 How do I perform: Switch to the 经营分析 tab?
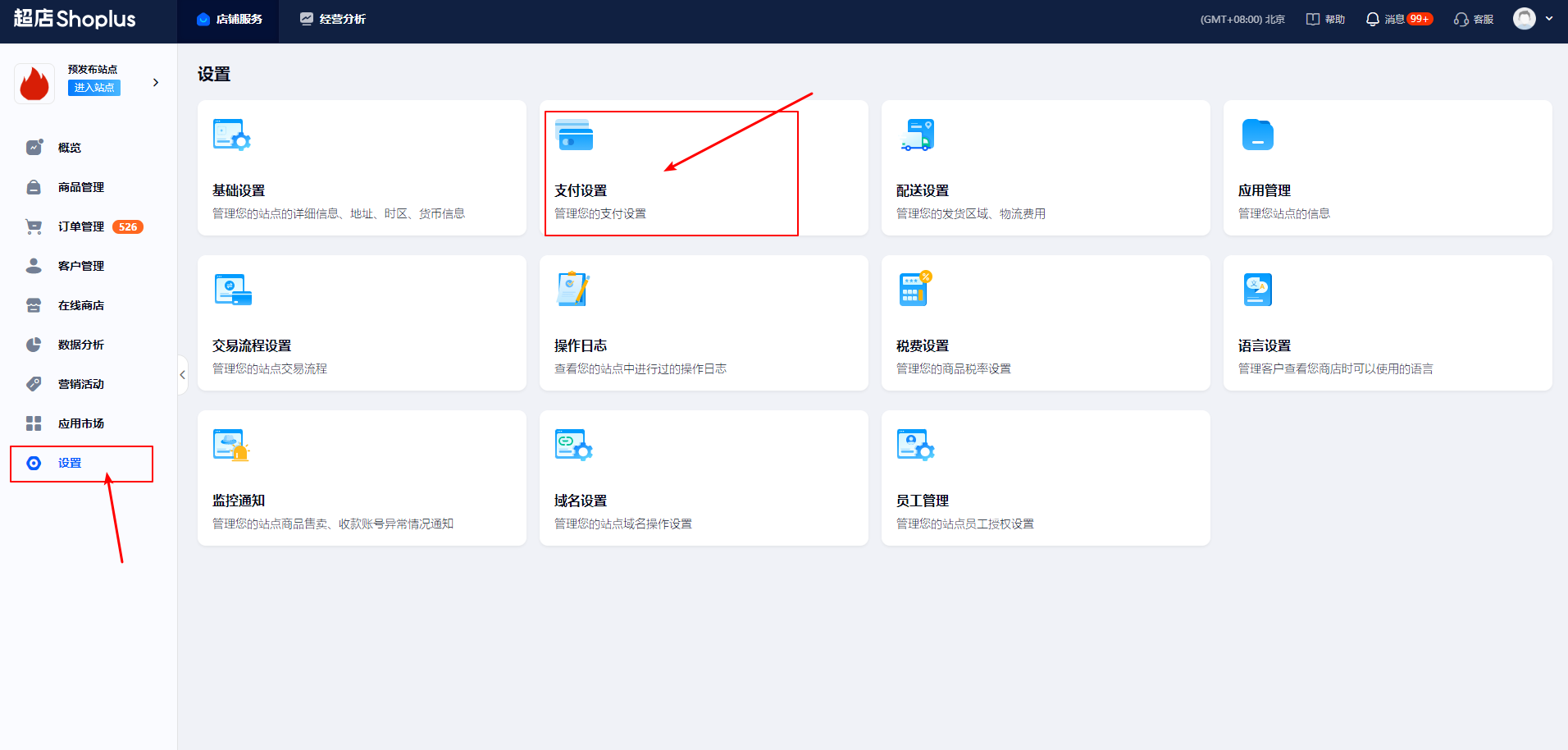pos(333,19)
